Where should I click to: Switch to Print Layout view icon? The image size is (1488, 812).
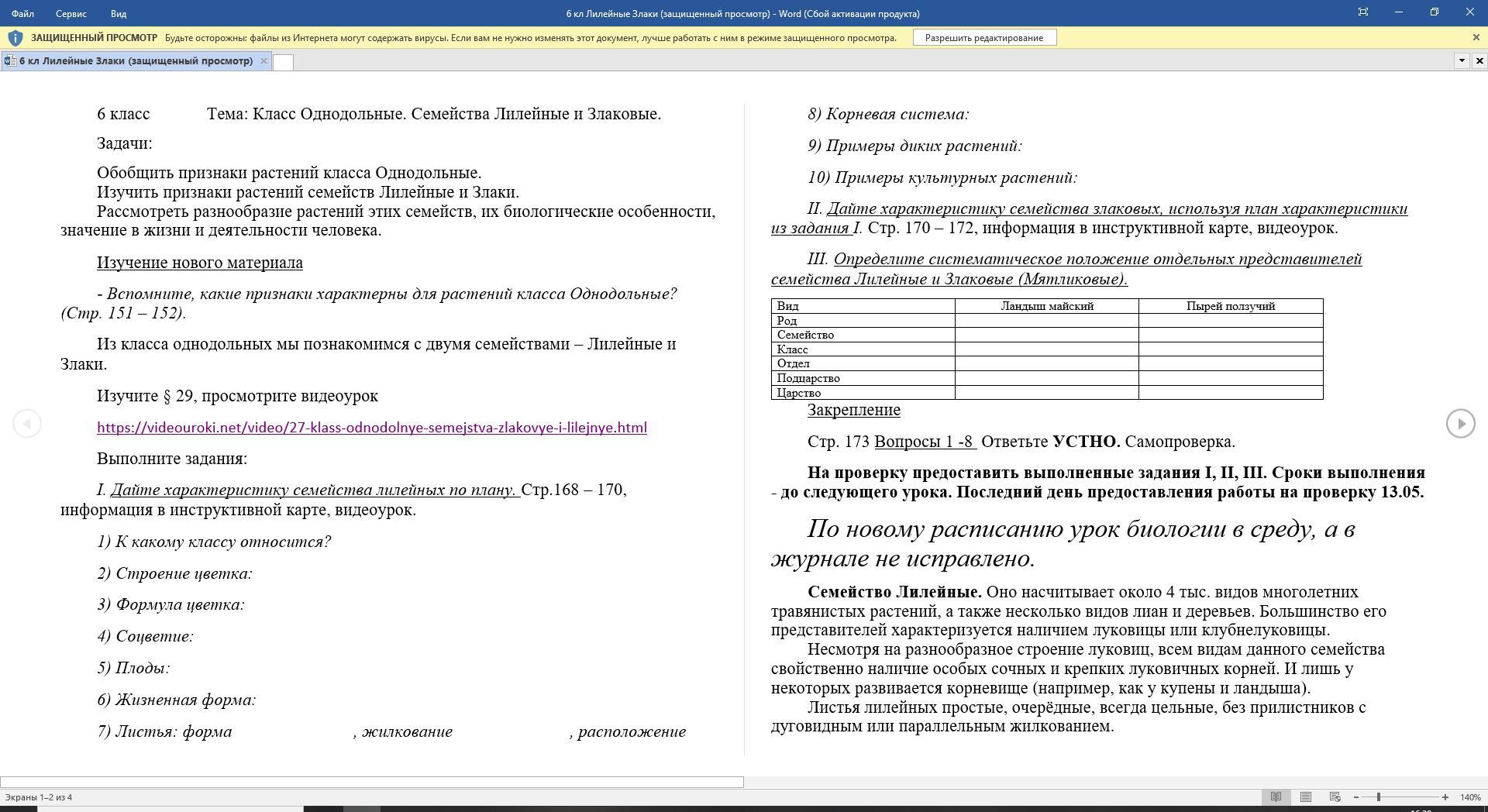coord(1306,797)
